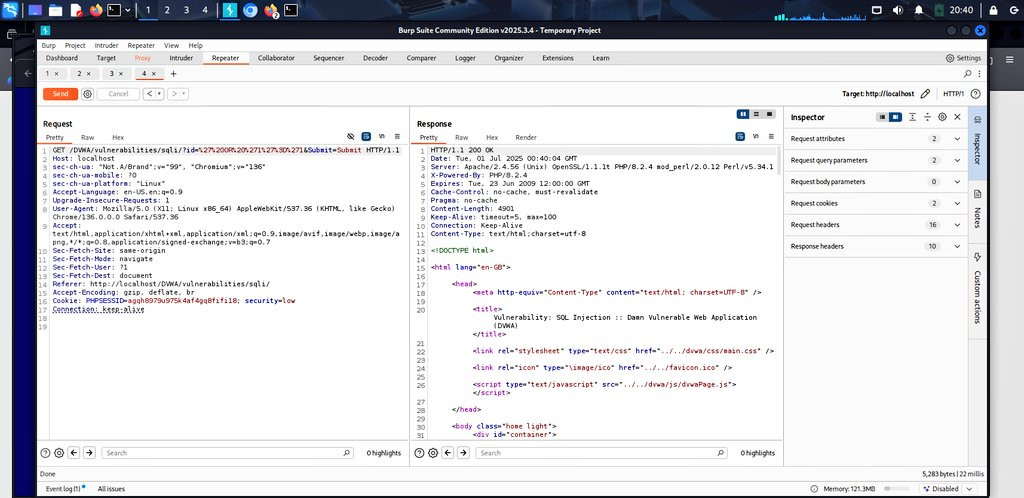This screenshot has width=1024, height=498.
Task: Open the Intruder menu in menu bar
Action: click(x=106, y=46)
